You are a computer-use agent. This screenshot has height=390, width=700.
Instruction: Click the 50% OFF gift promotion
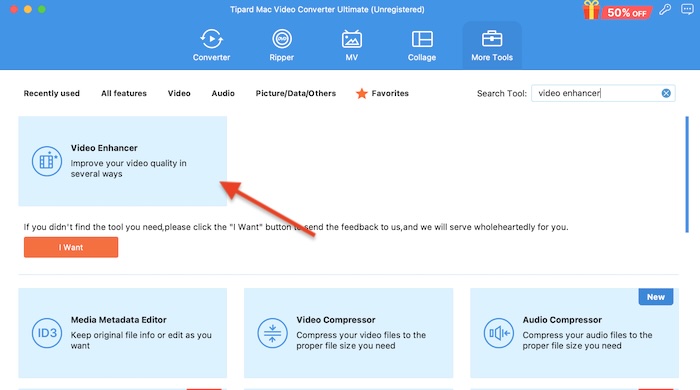click(x=618, y=11)
